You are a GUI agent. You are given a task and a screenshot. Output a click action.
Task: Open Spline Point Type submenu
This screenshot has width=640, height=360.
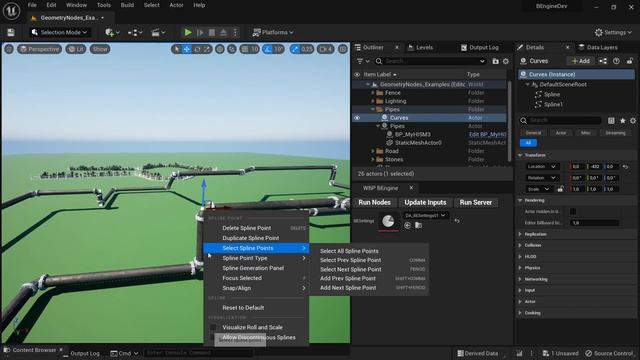pyautogui.click(x=256, y=258)
